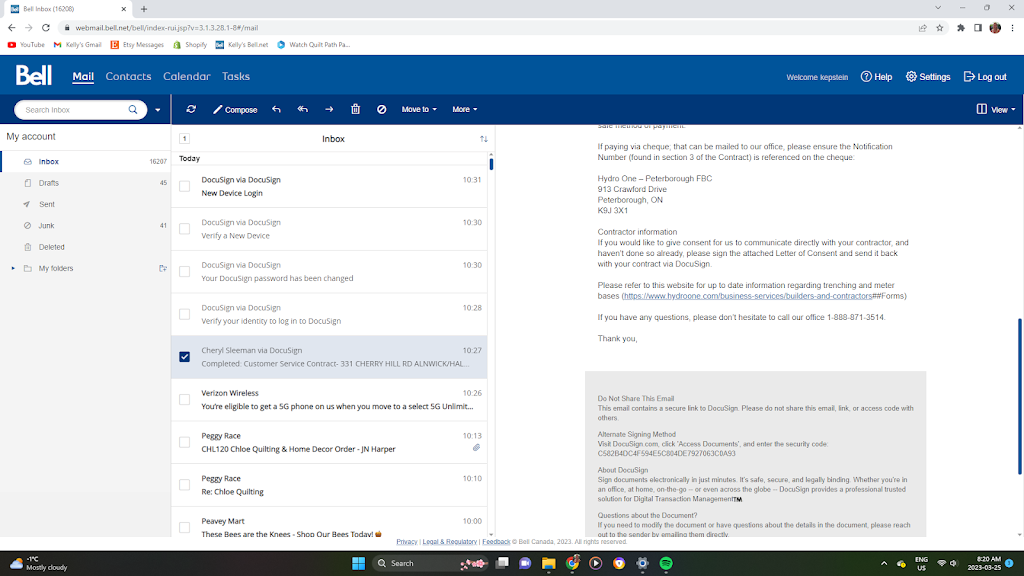Open the Move to dropdown
The width and height of the screenshot is (1024, 576).
click(419, 110)
